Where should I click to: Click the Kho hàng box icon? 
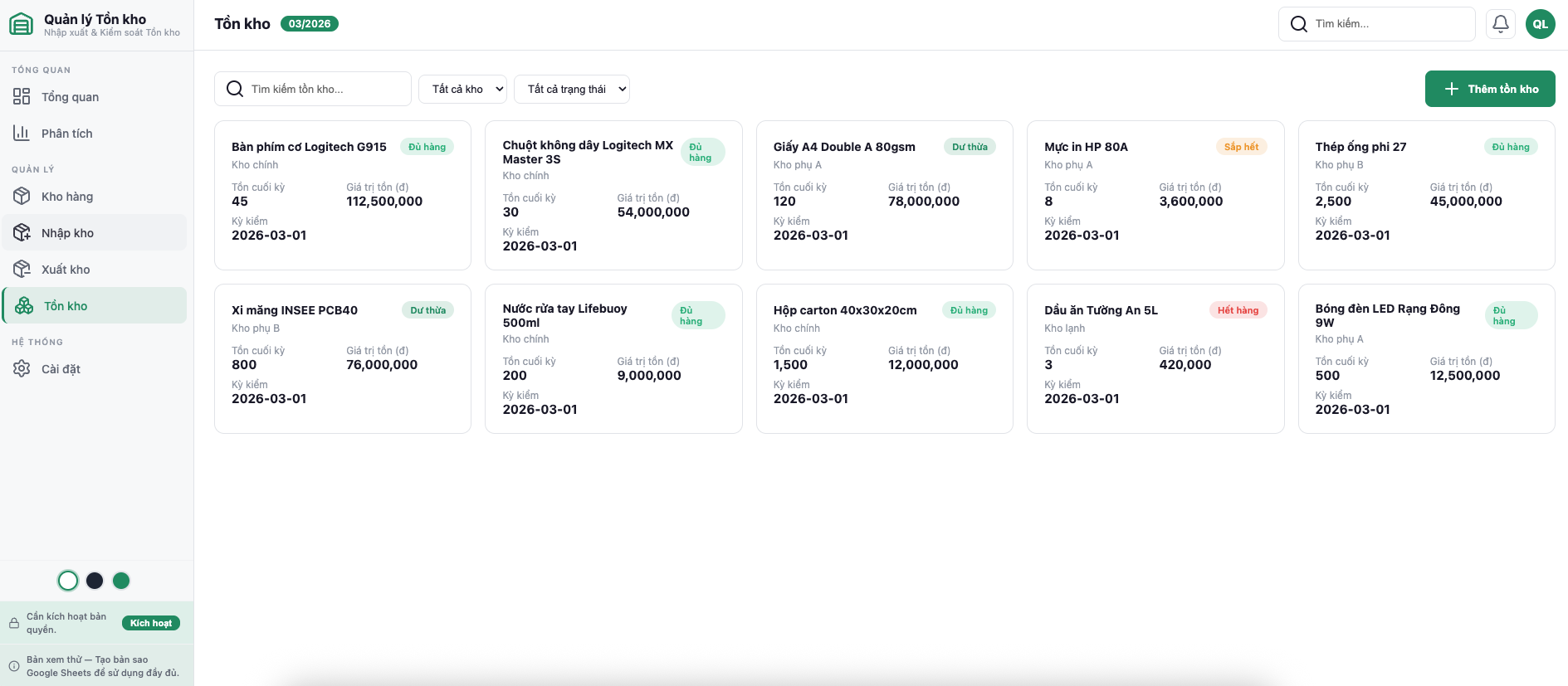pyautogui.click(x=22, y=197)
